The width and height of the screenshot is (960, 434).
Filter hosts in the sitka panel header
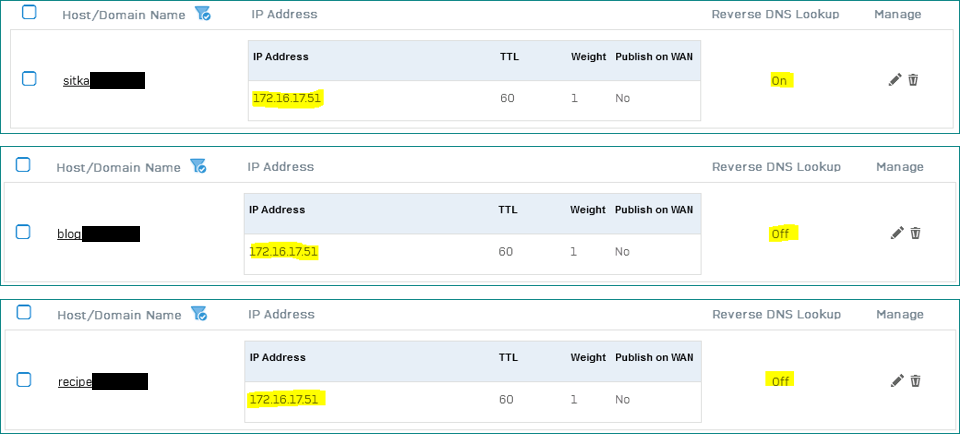[x=203, y=13]
